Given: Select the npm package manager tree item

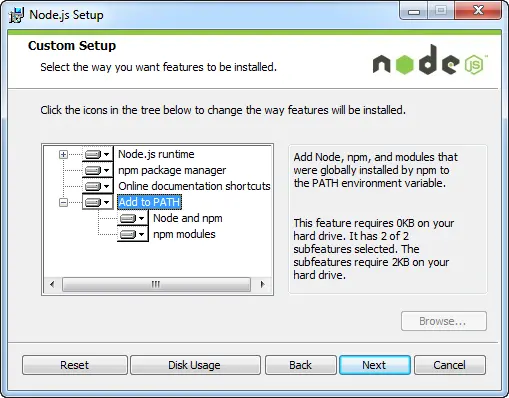Looking at the screenshot, I should tap(172, 170).
